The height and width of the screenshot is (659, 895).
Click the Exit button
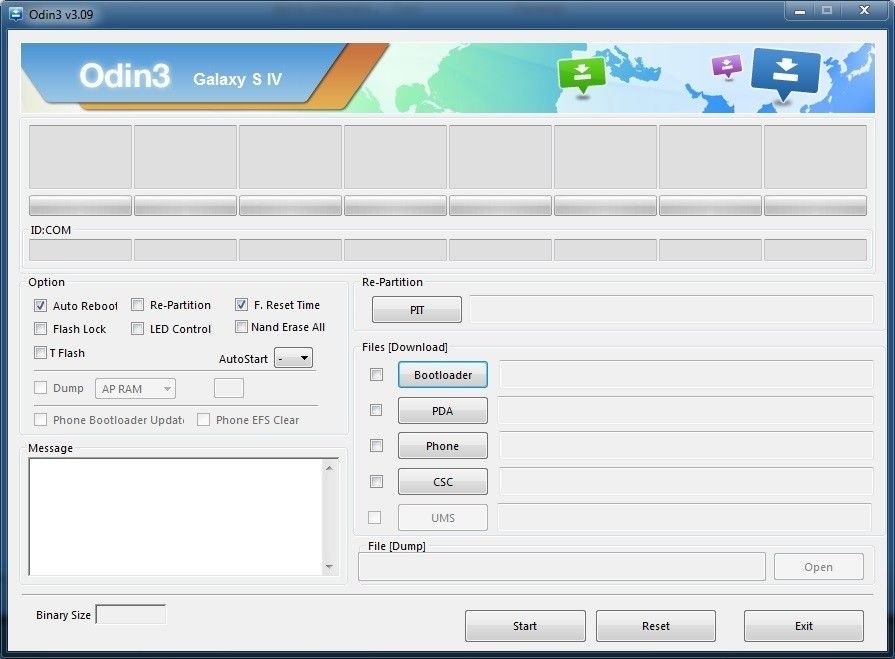pyautogui.click(x=804, y=626)
